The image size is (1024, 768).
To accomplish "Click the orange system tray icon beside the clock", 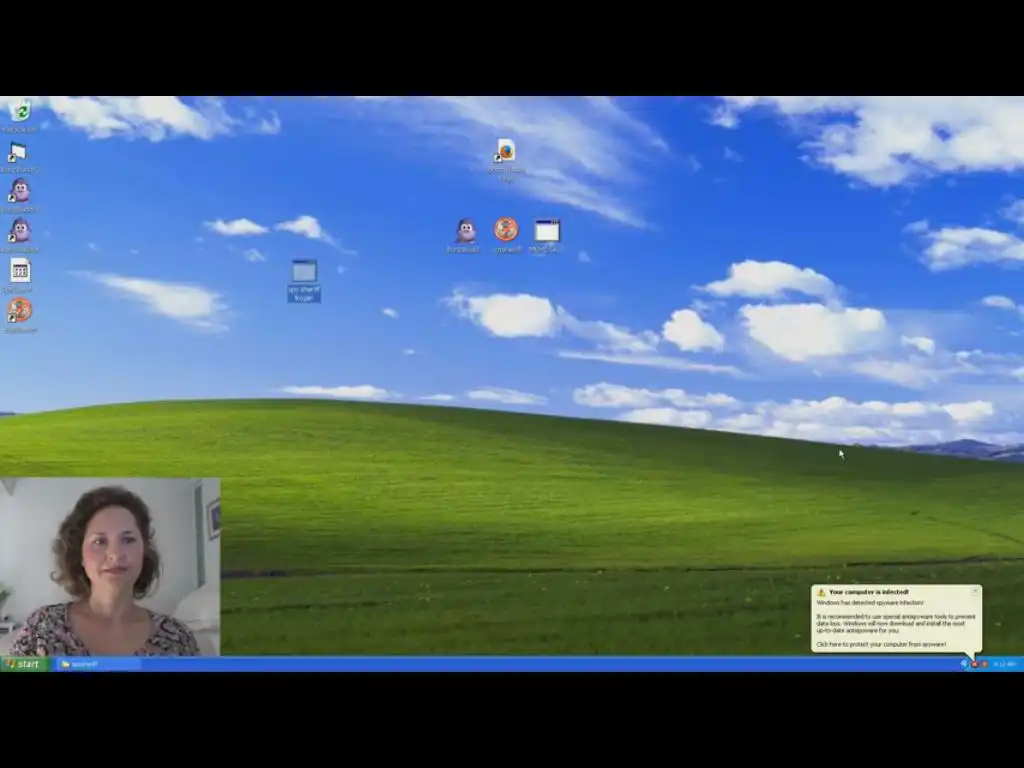I will (984, 664).
